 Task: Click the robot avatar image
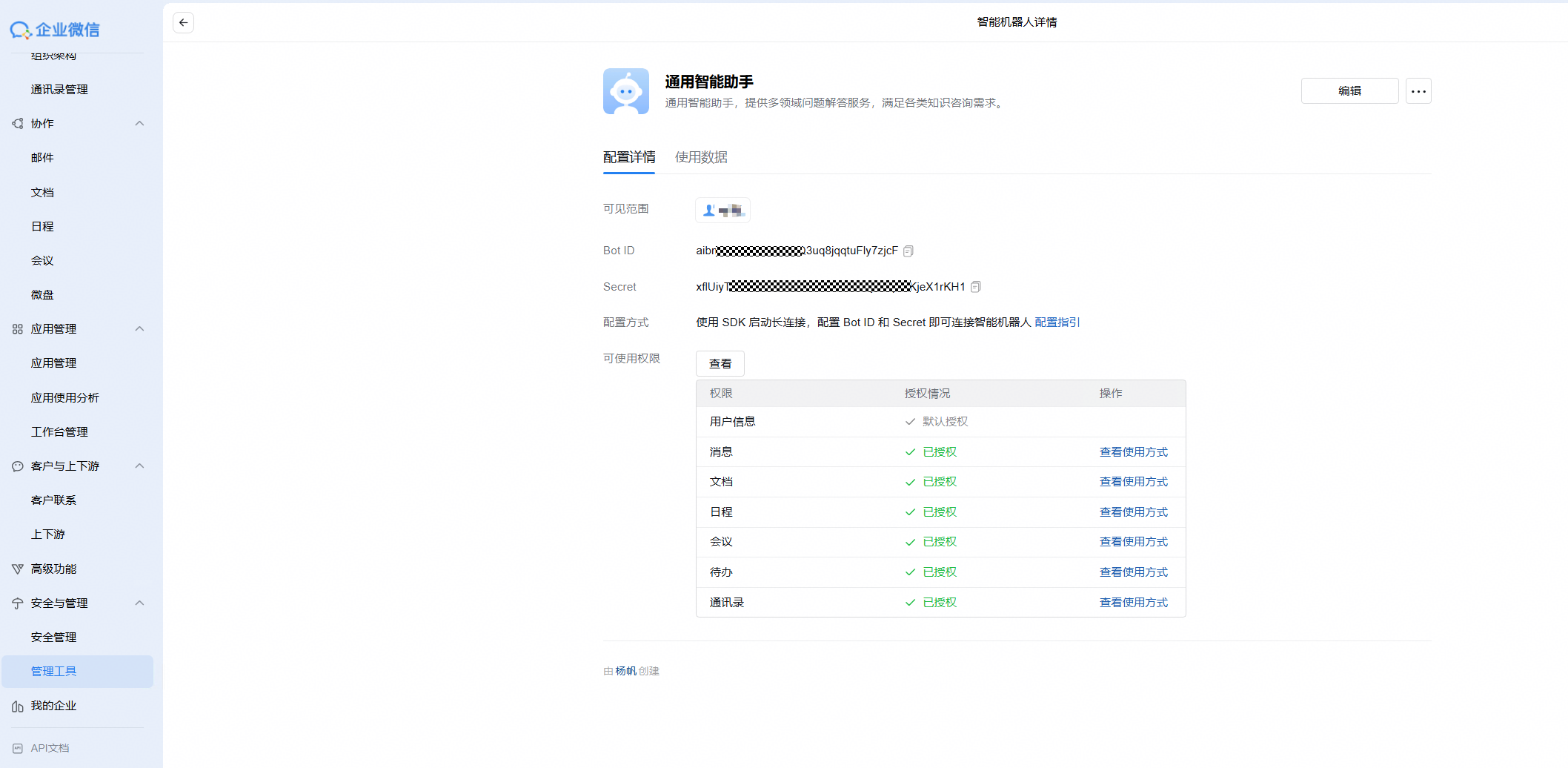(626, 91)
